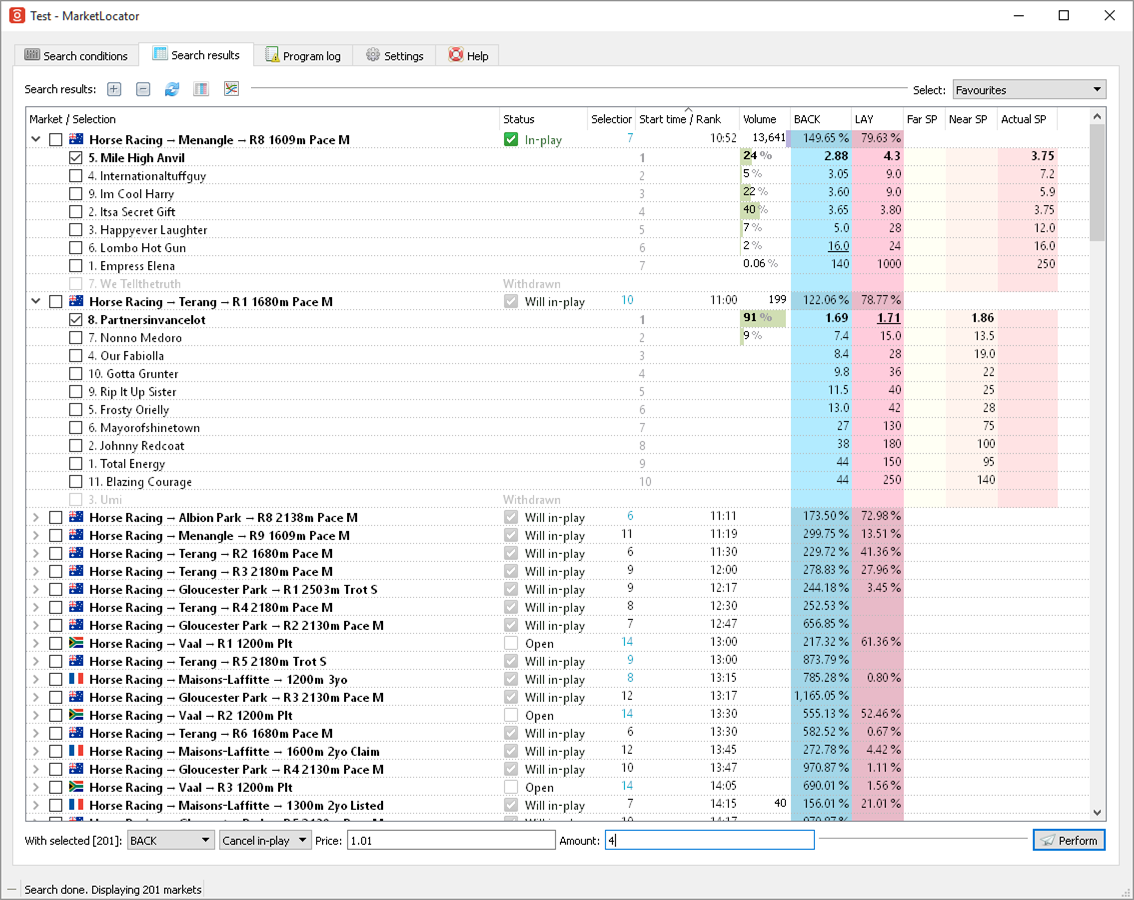Refresh search results with blue arrows icon
Image resolution: width=1134 pixels, height=900 pixels.
tap(172, 89)
